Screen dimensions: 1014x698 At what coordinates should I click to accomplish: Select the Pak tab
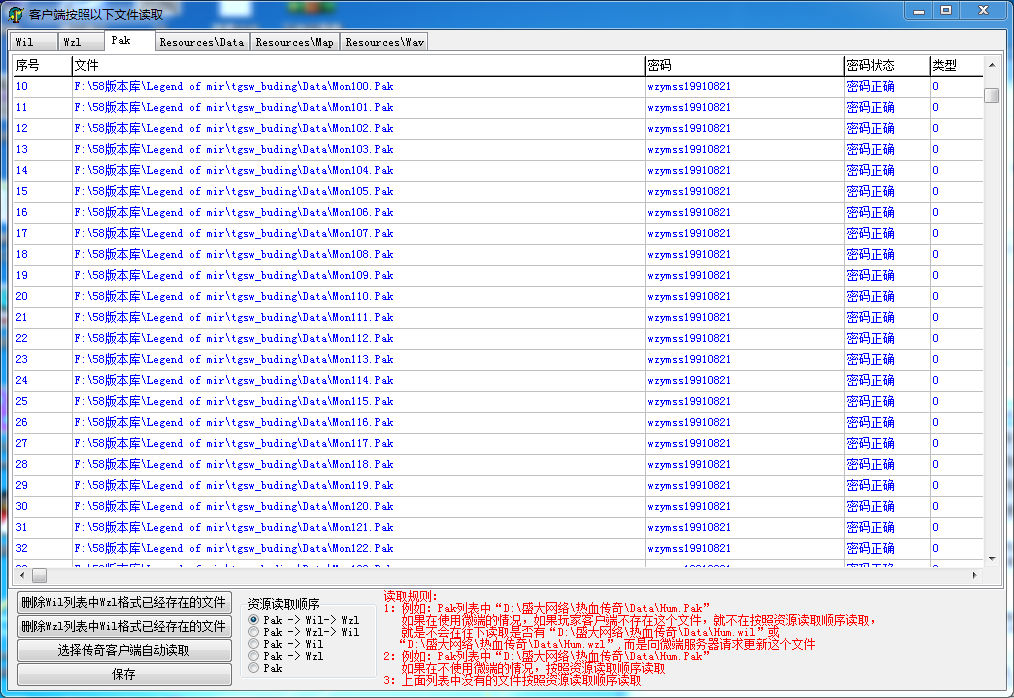pyautogui.click(x=129, y=40)
